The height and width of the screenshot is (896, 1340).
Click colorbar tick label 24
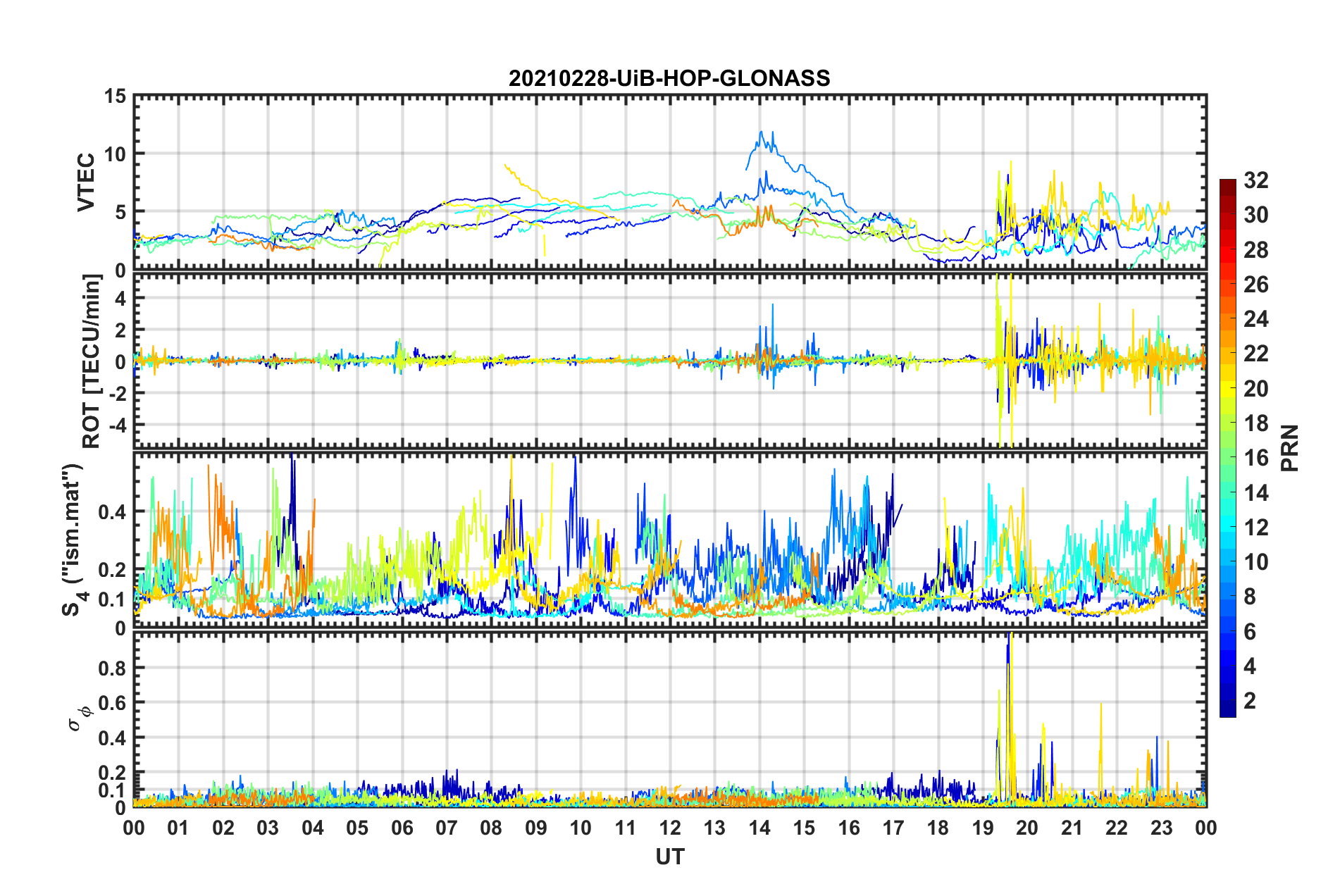tap(1256, 319)
